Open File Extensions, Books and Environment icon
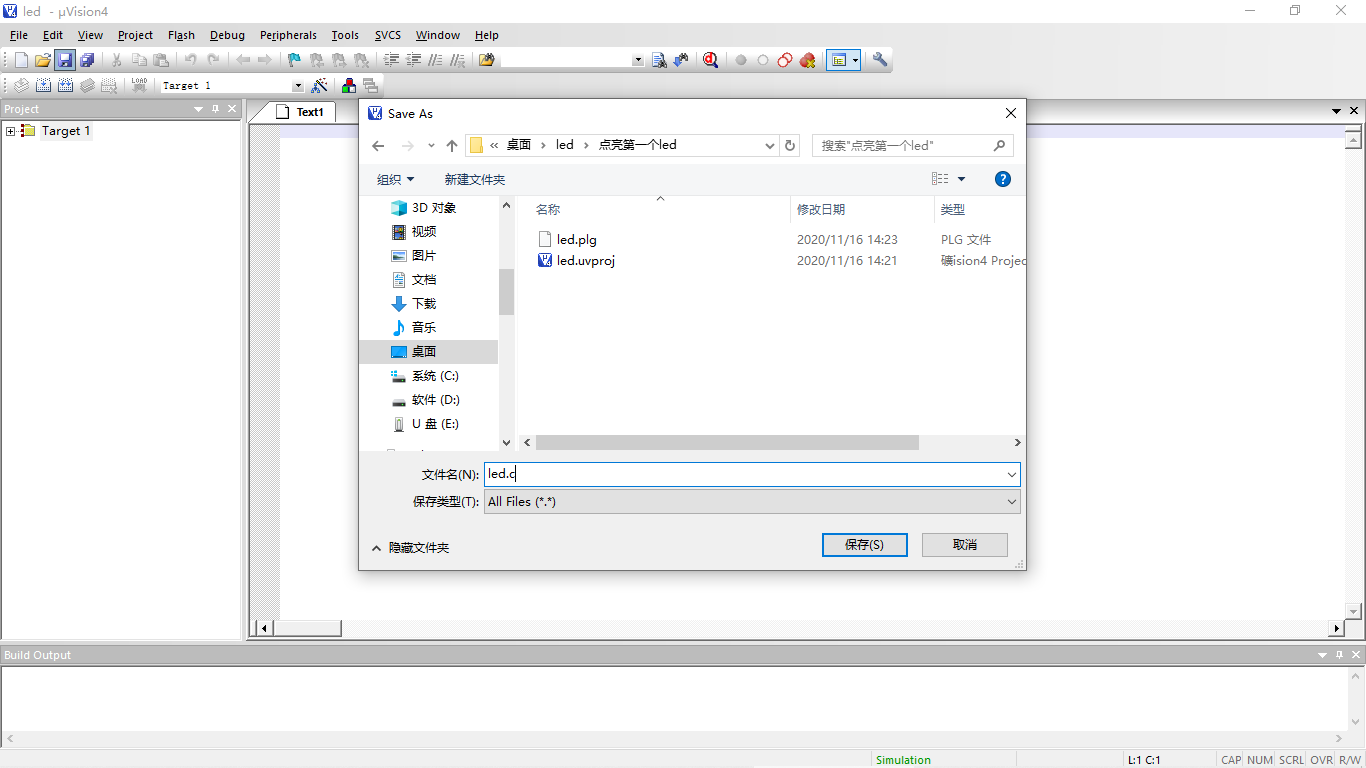 tap(349, 86)
